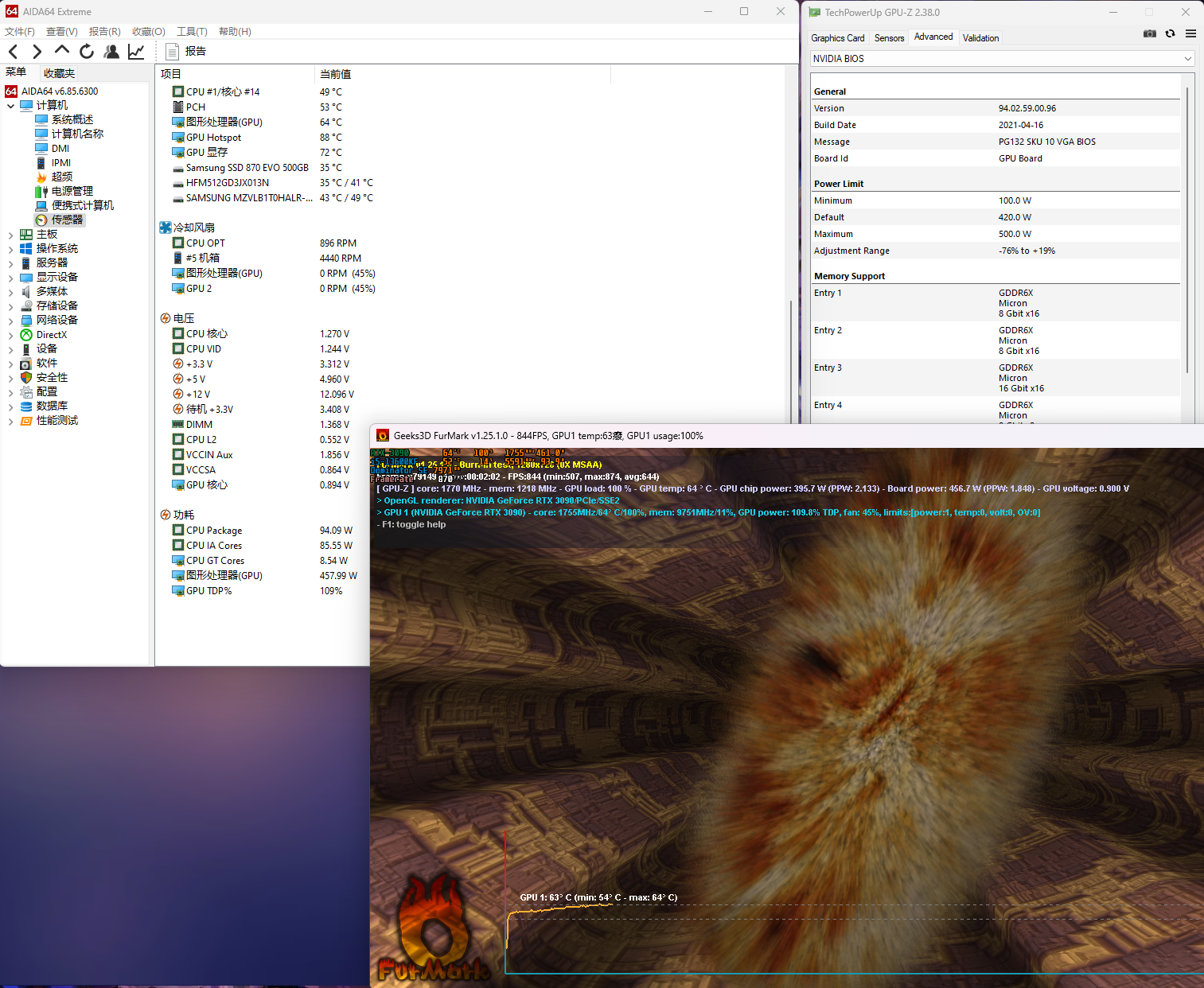
Task: Click the AIDA64 back navigation arrow
Action: 14,52
